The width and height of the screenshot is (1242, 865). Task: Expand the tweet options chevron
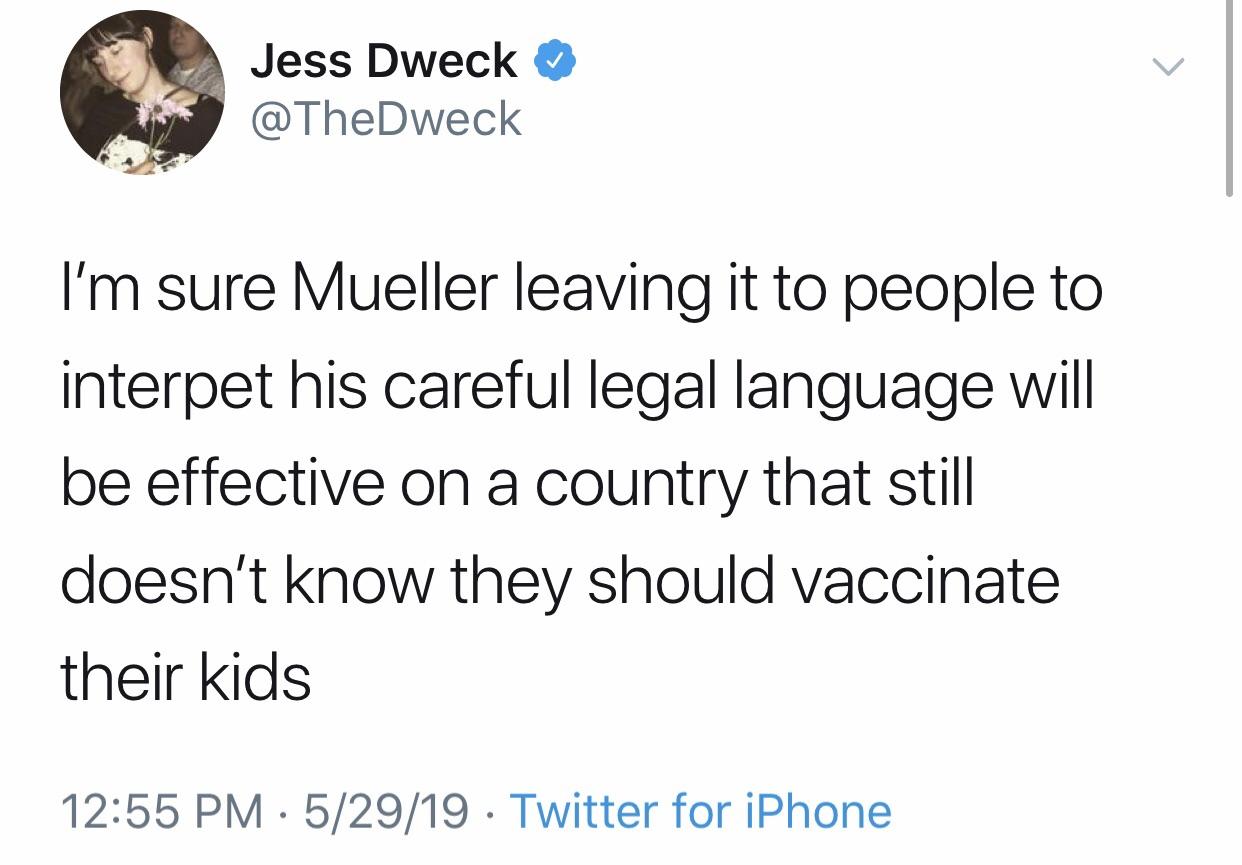coord(1167,67)
